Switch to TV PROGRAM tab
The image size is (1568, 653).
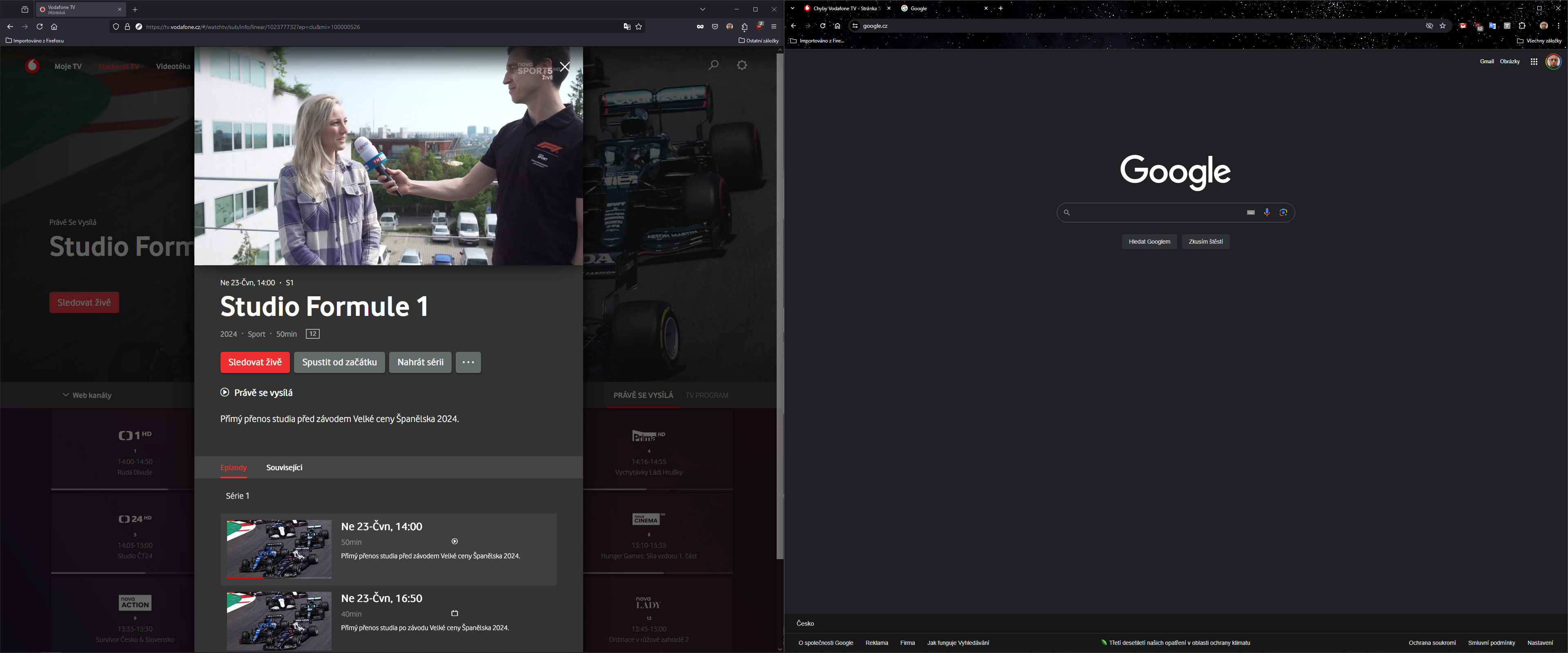coord(707,395)
